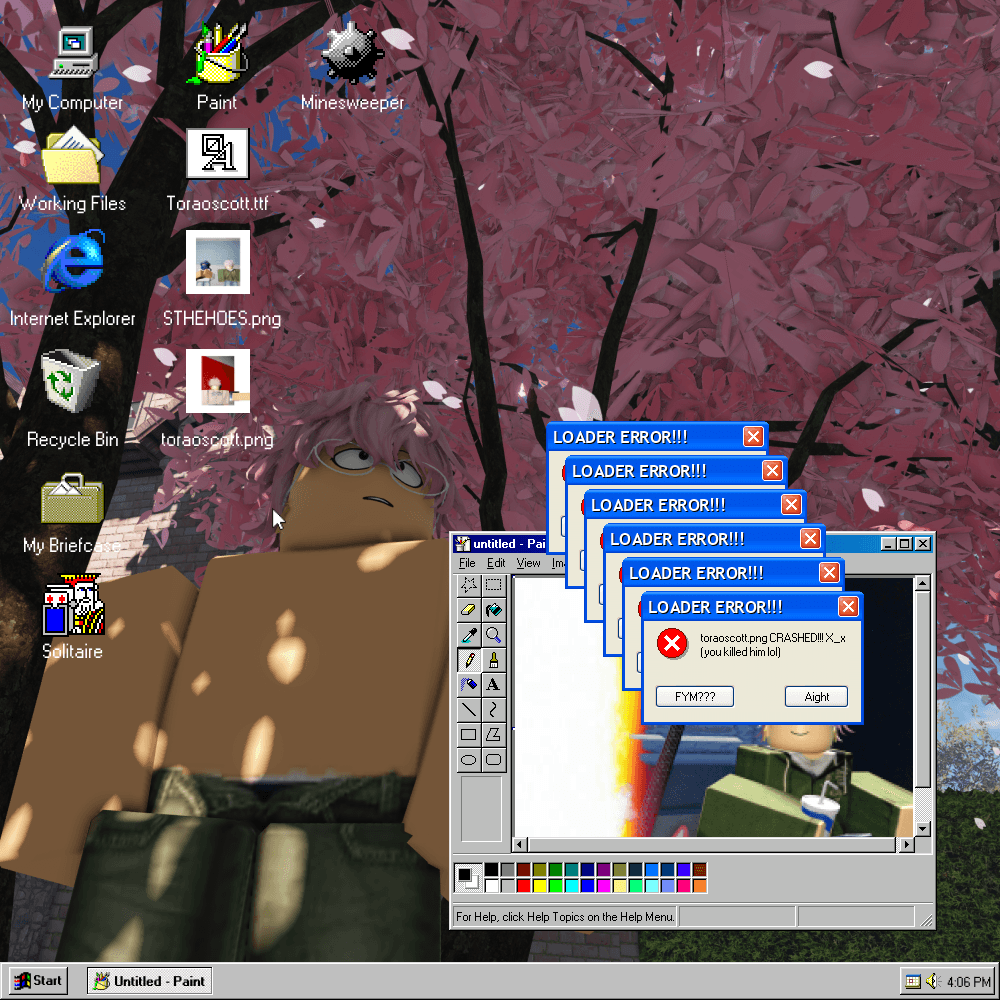1000x1000 pixels.
Task: Select the Pencil tool in Paint
Action: click(469, 659)
